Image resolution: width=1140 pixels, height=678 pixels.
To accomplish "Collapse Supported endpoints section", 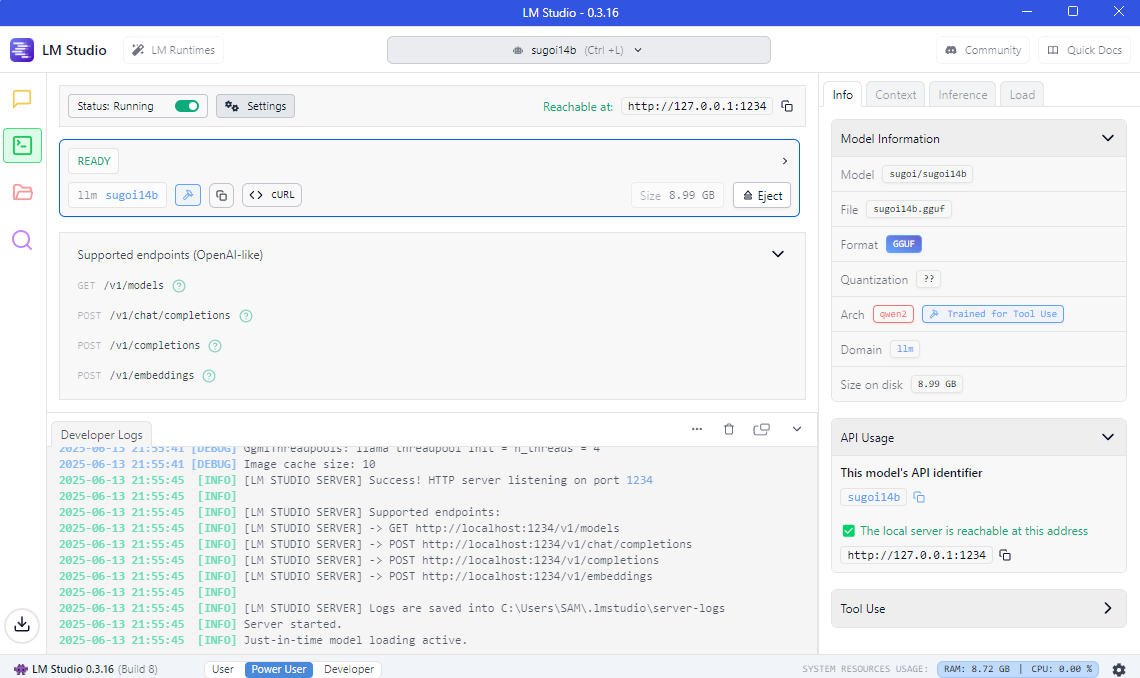I will point(778,254).
